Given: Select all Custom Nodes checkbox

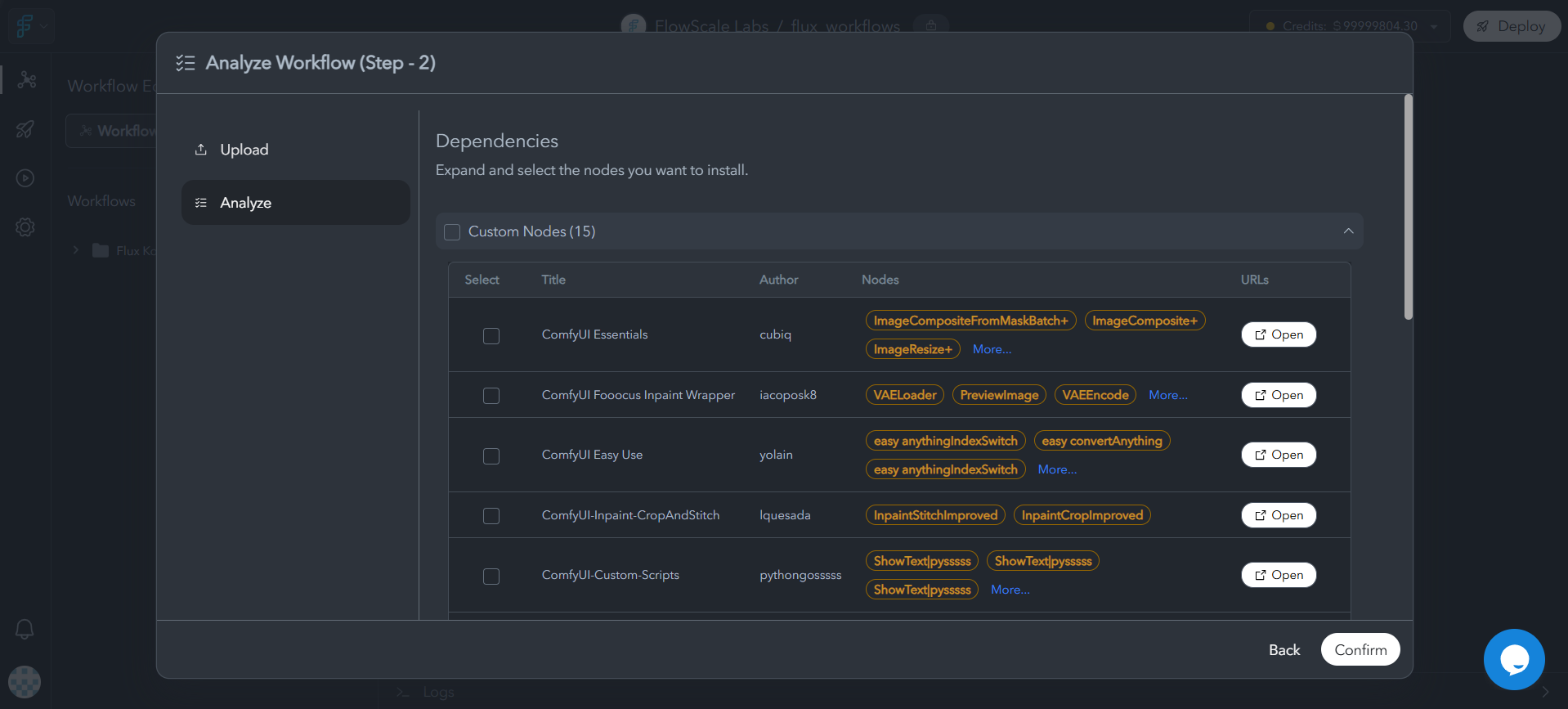Looking at the screenshot, I should [452, 232].
